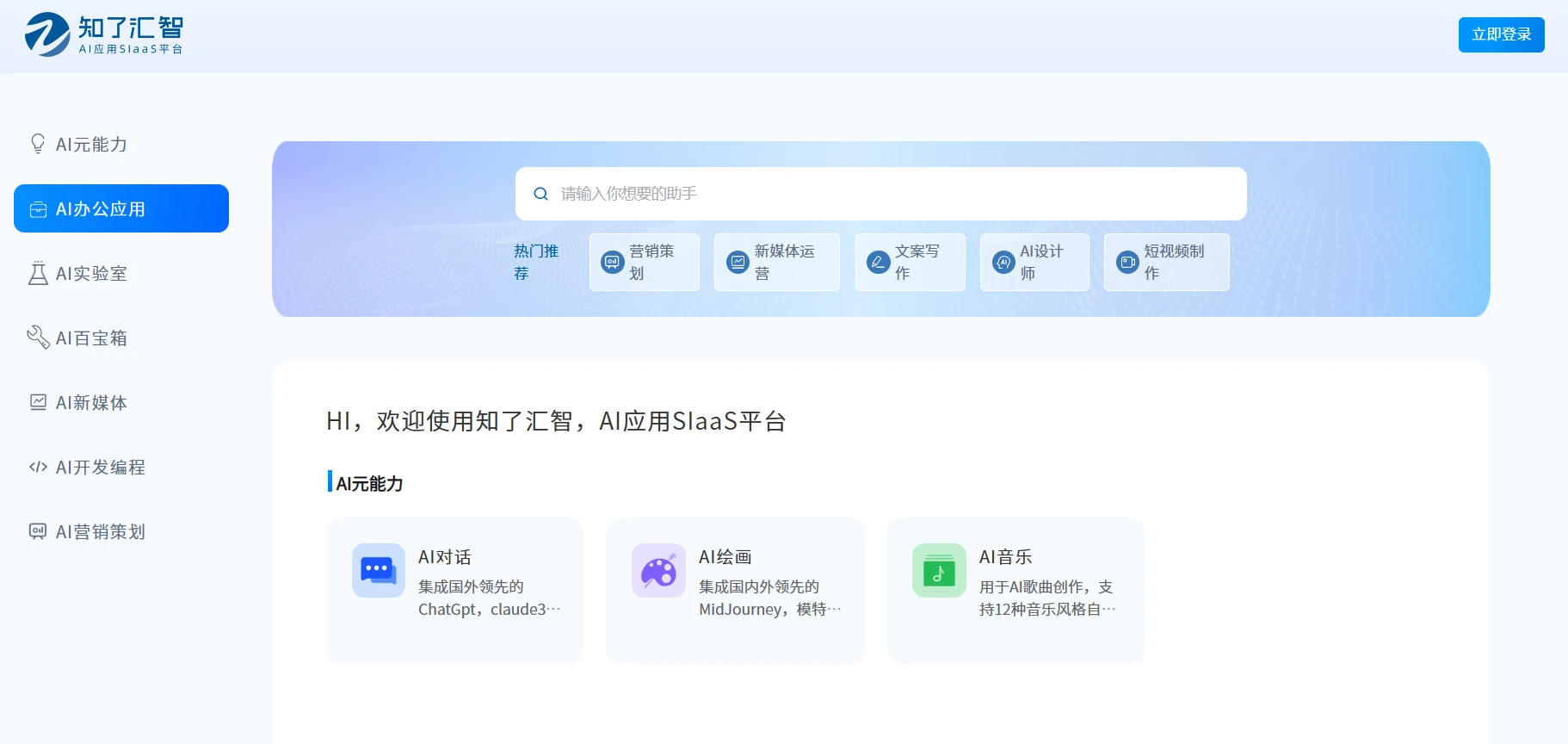This screenshot has width=1568, height=744.
Task: Click the chart icon beside AI新媒体
Action: [x=38, y=402]
